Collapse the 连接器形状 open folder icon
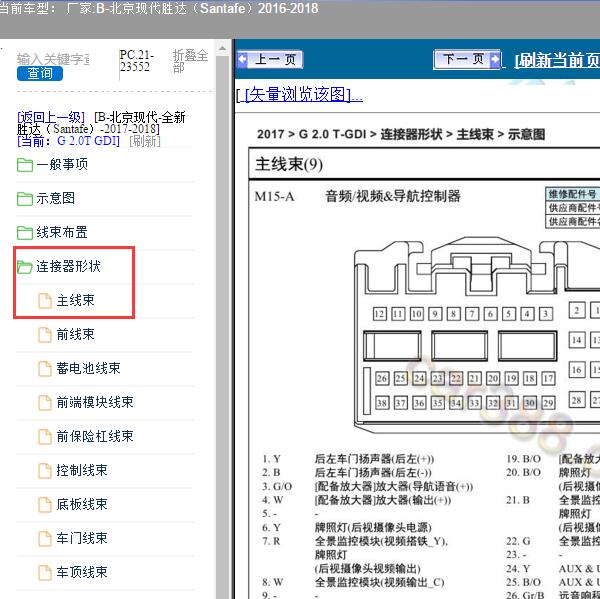Screen dimensions: 600x599 pos(25,267)
